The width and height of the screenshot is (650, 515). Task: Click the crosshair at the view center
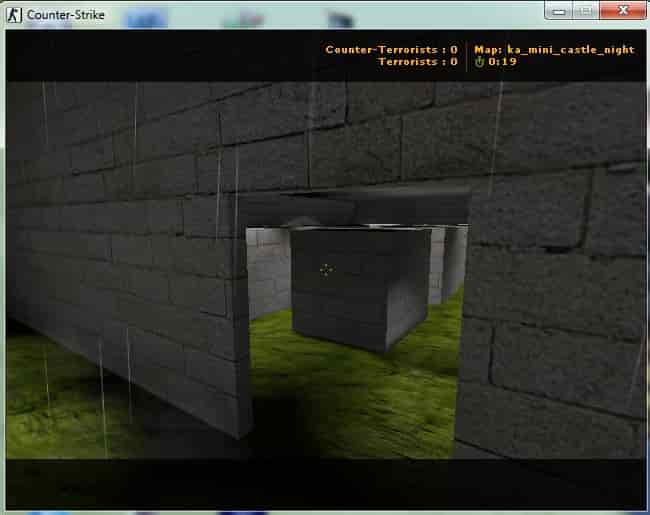click(326, 270)
